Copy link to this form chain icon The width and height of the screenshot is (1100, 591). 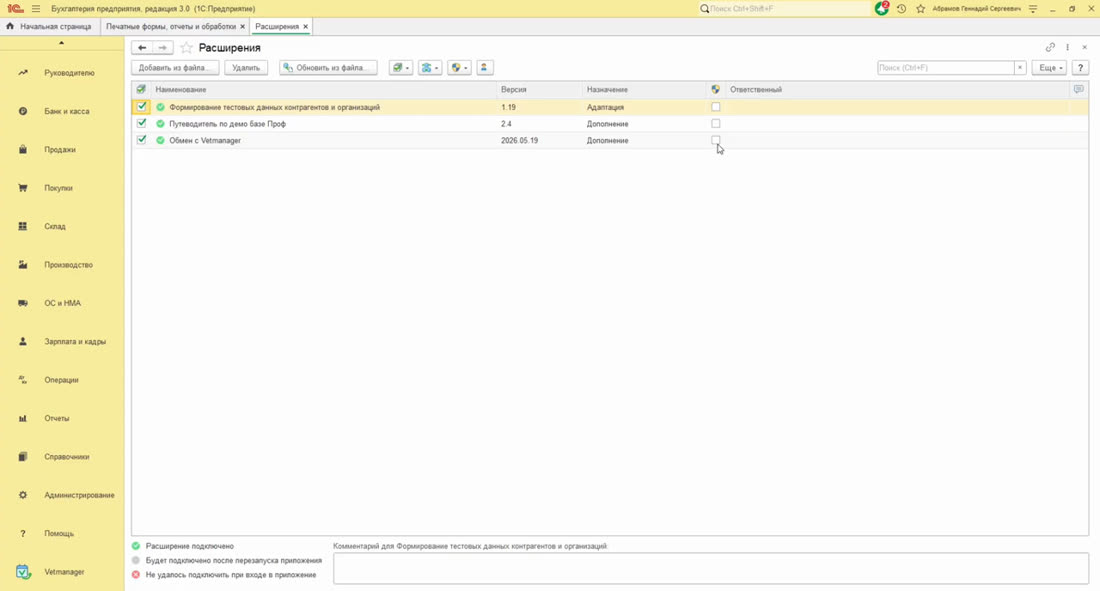[x=1050, y=47]
